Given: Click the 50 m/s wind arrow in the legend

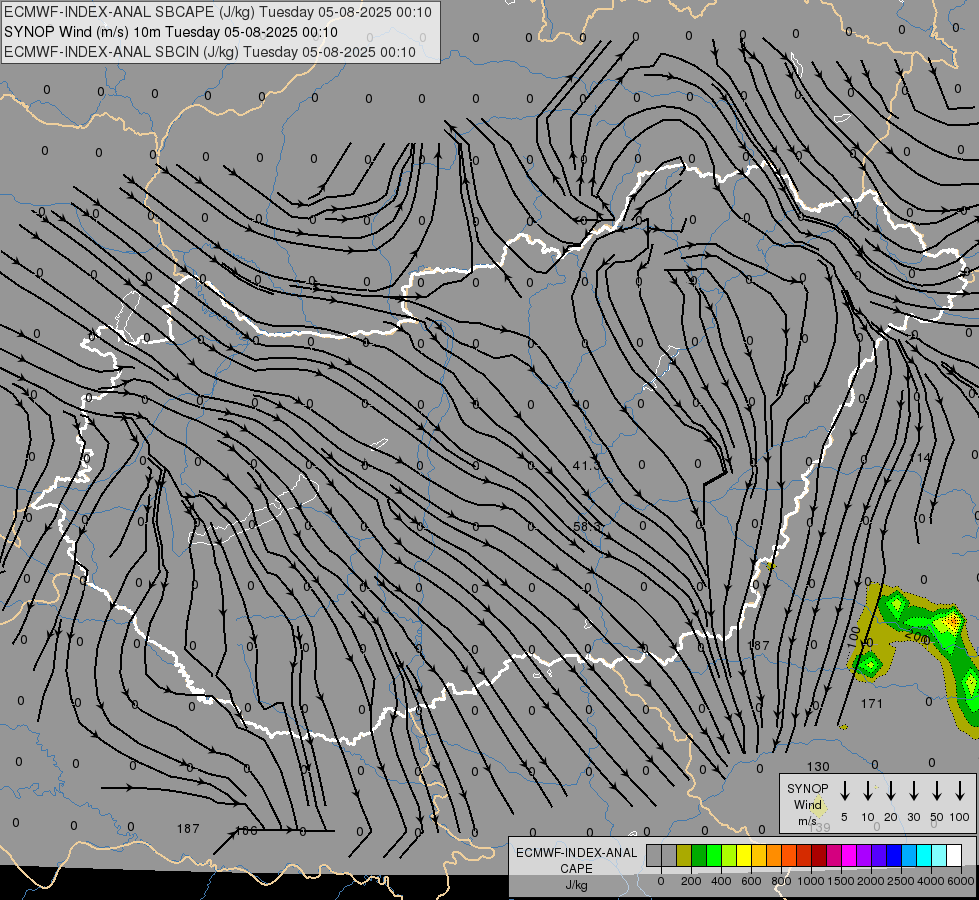Looking at the screenshot, I should [x=937, y=791].
